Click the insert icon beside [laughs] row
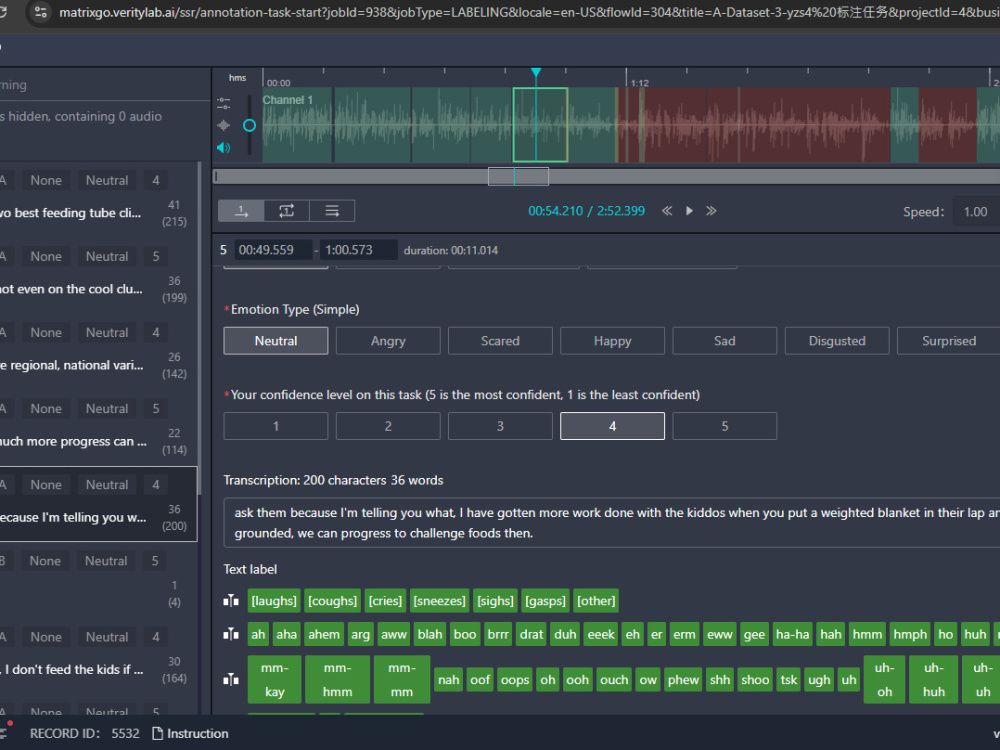Viewport: 1000px width, 750px height. coord(231,601)
